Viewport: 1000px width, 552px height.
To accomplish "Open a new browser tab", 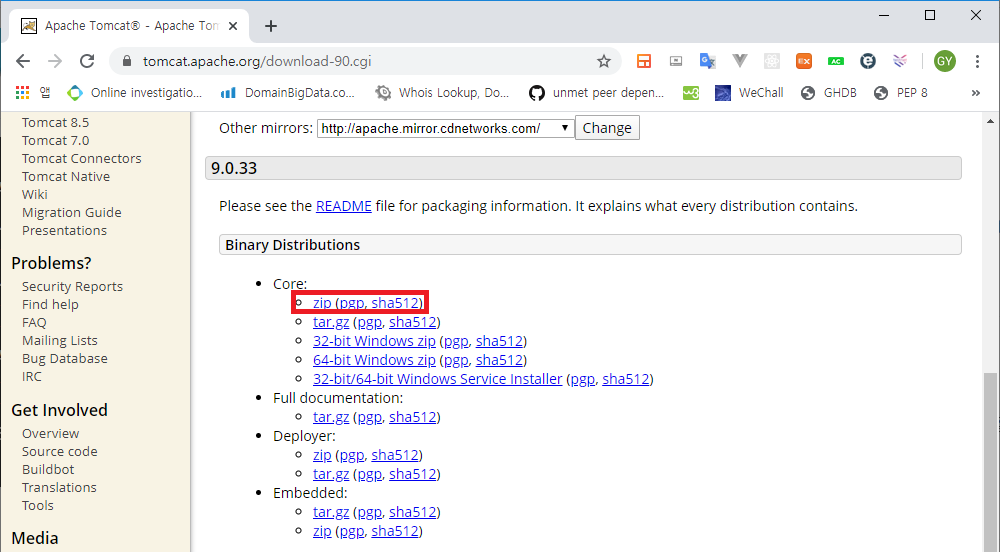I will [271, 26].
